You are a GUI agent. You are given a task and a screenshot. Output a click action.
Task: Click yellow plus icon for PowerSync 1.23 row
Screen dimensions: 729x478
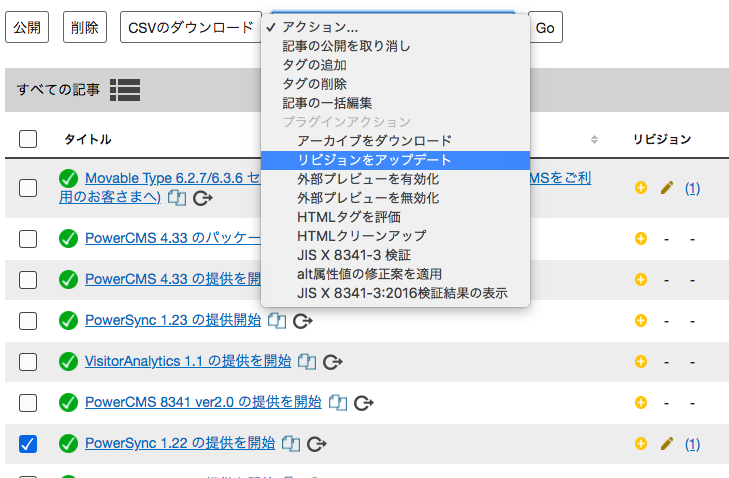point(641,320)
